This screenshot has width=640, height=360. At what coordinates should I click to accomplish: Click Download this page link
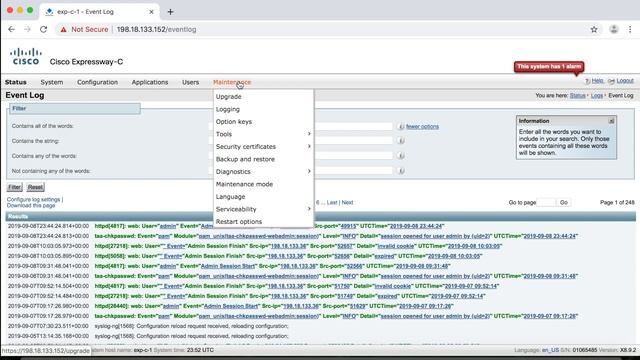pos(31,205)
